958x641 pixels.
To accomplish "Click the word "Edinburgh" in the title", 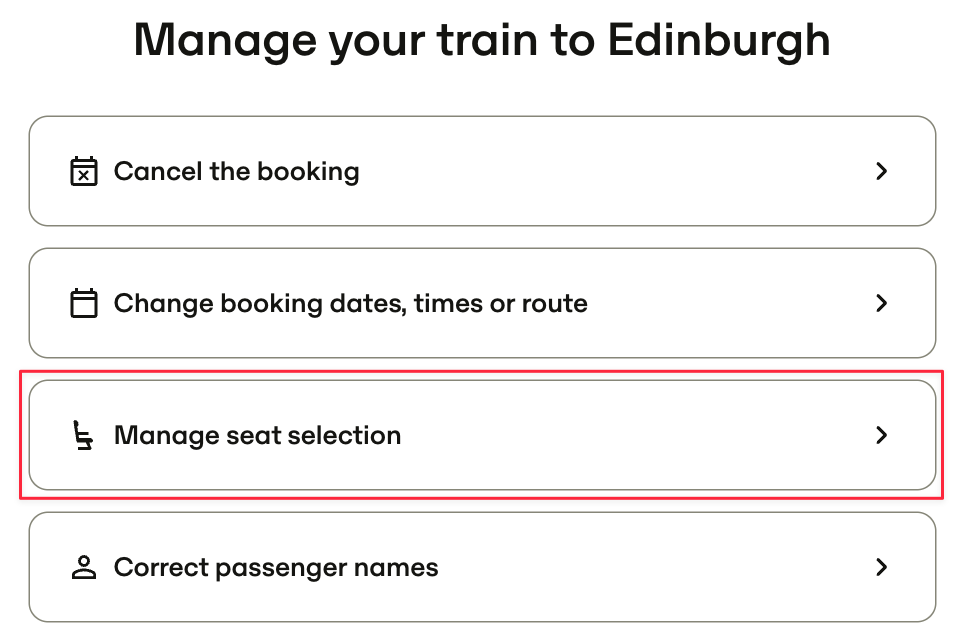I will click(x=719, y=42).
